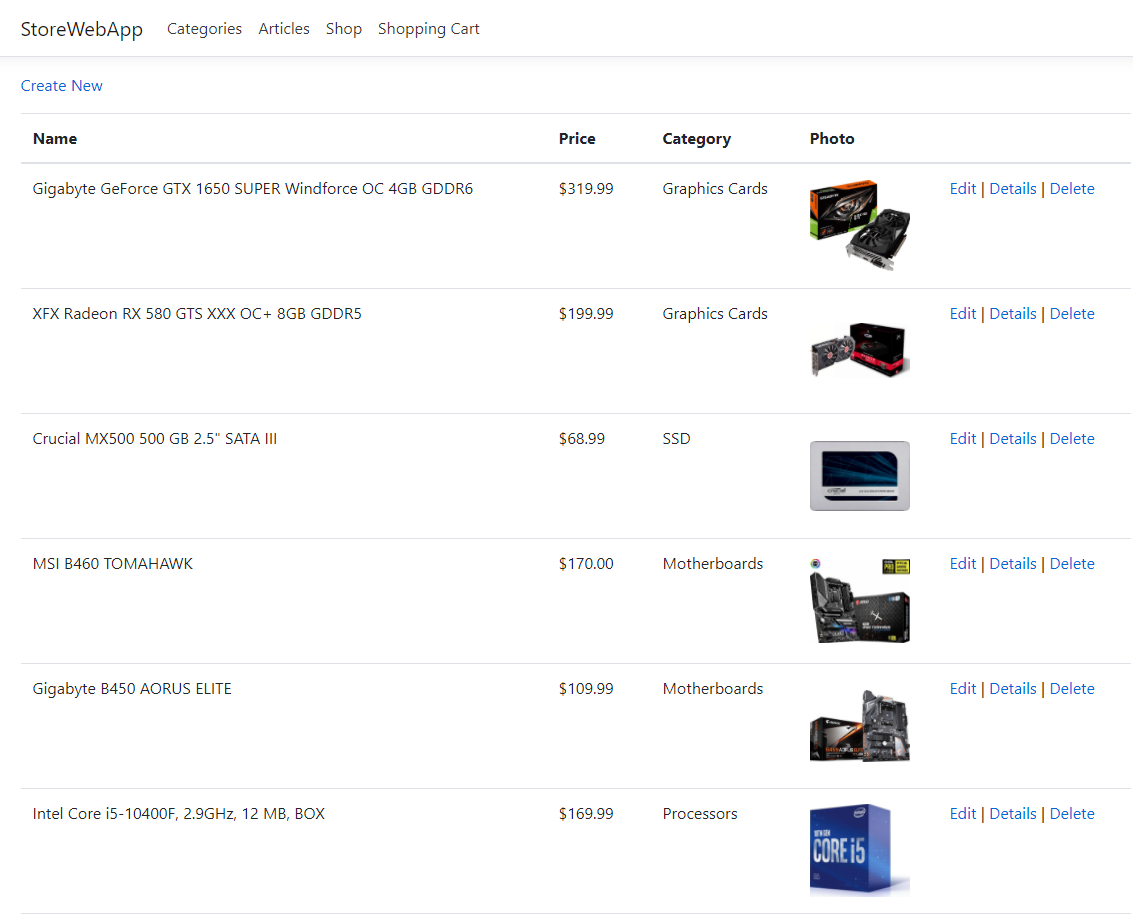Open the StoreWebApp home brand link
This screenshot has width=1133, height=915.
[x=82, y=29]
